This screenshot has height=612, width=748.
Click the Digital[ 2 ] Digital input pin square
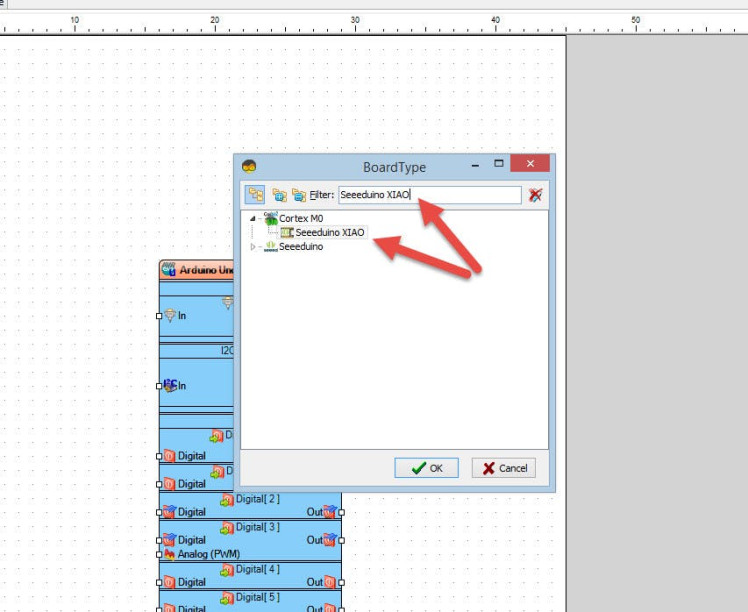pos(159,512)
